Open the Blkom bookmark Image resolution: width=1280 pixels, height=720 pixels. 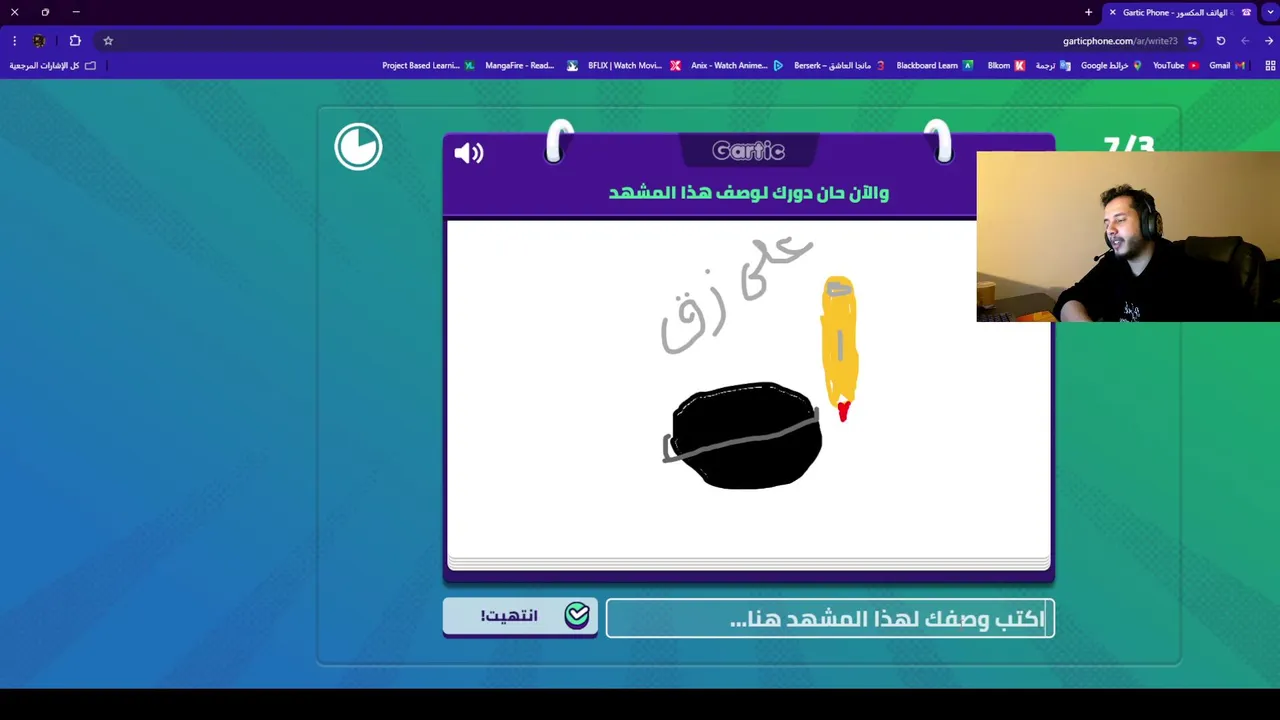coord(1005,66)
